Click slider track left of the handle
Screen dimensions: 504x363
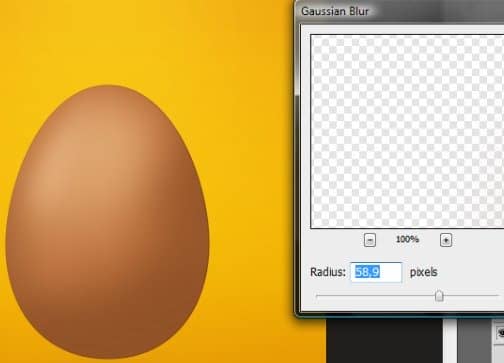pos(375,295)
